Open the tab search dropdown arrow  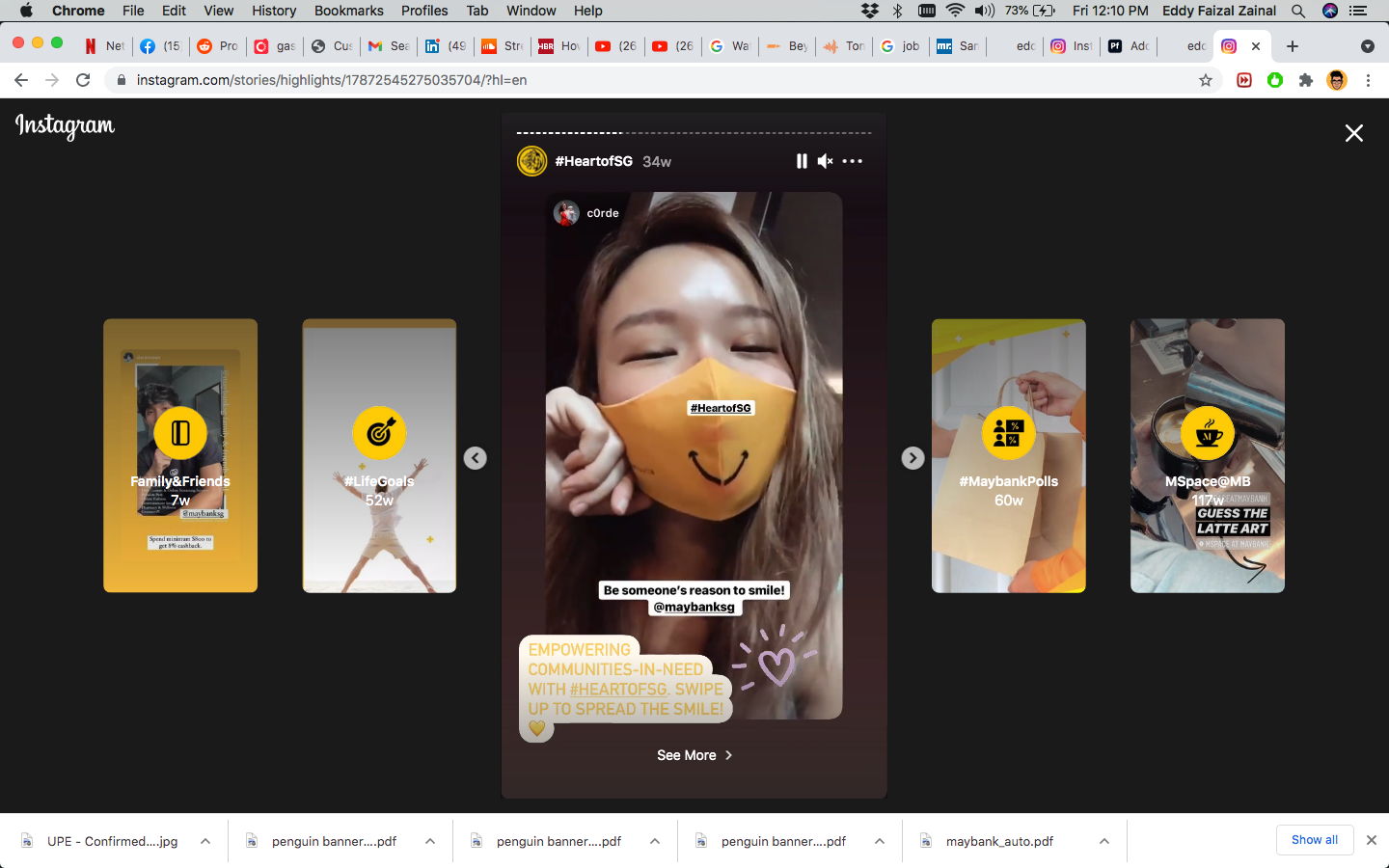point(1368,46)
